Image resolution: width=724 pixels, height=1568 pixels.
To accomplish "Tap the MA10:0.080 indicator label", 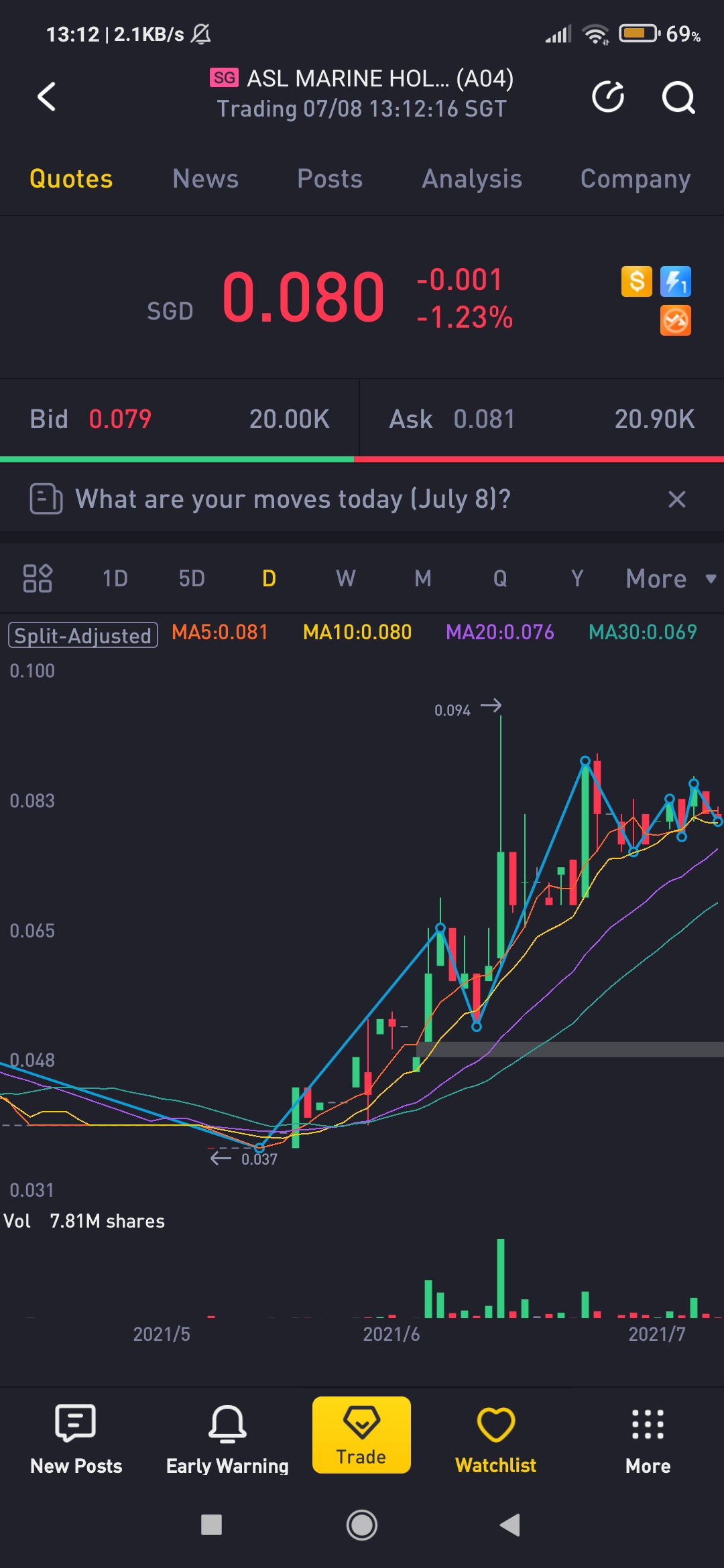I will [357, 632].
